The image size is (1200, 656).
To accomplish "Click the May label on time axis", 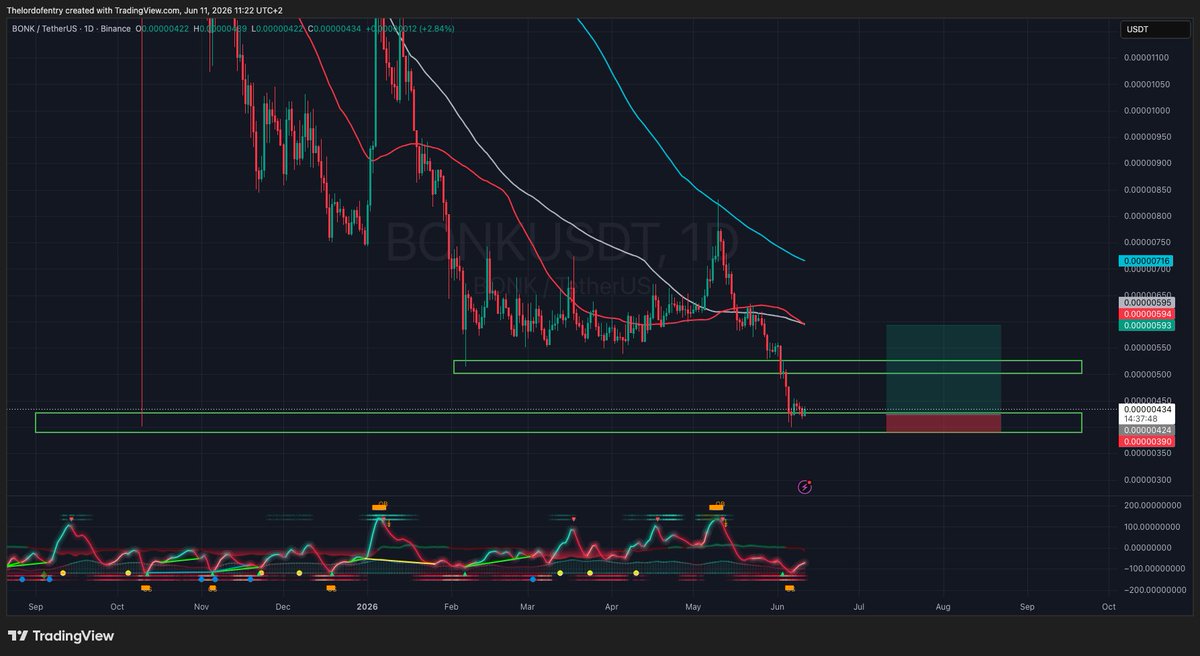I will [695, 607].
